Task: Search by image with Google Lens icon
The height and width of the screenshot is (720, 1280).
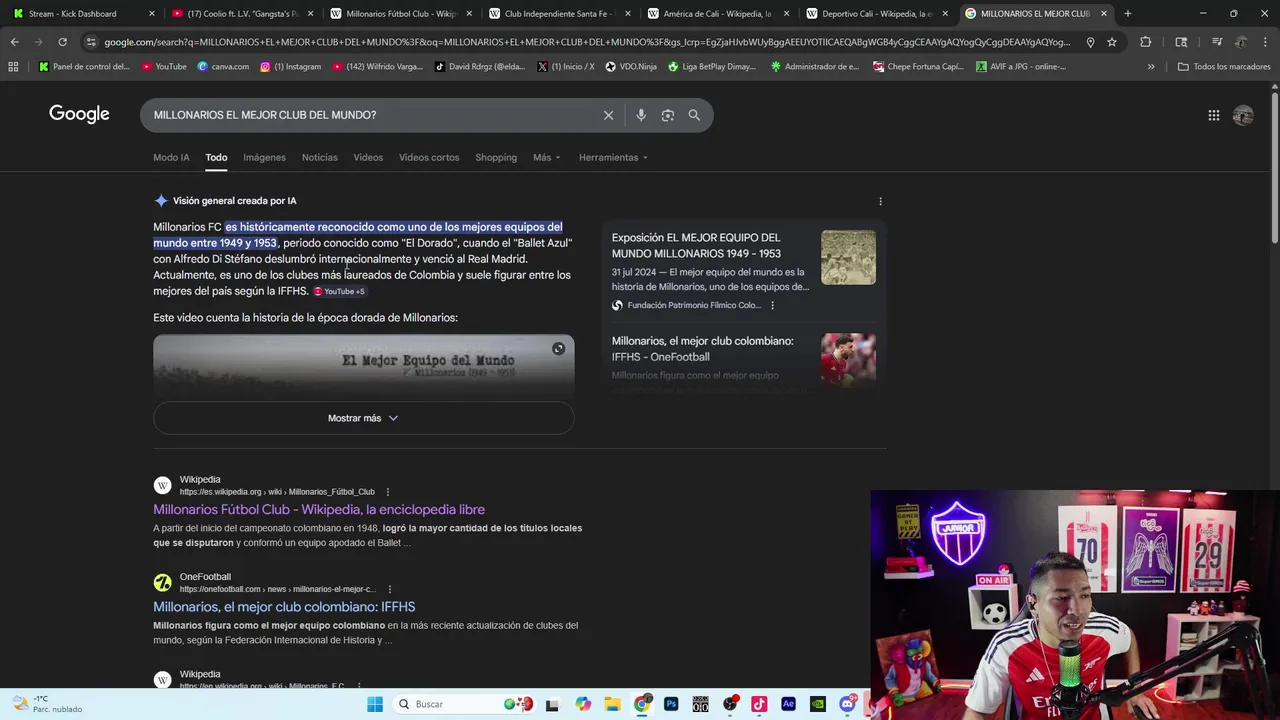Action: click(667, 115)
